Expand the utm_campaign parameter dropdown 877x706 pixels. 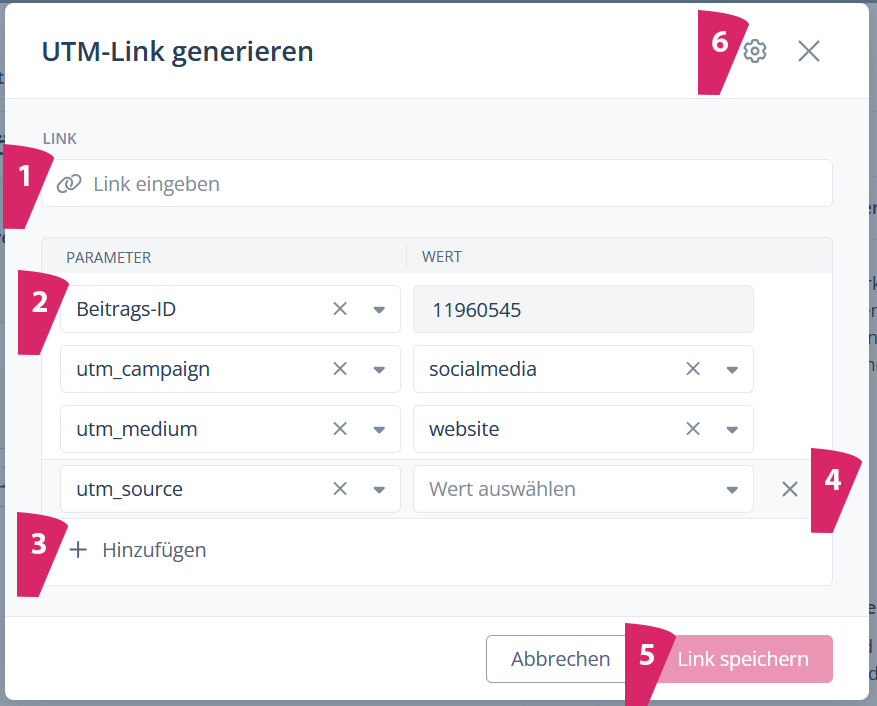tap(379, 370)
